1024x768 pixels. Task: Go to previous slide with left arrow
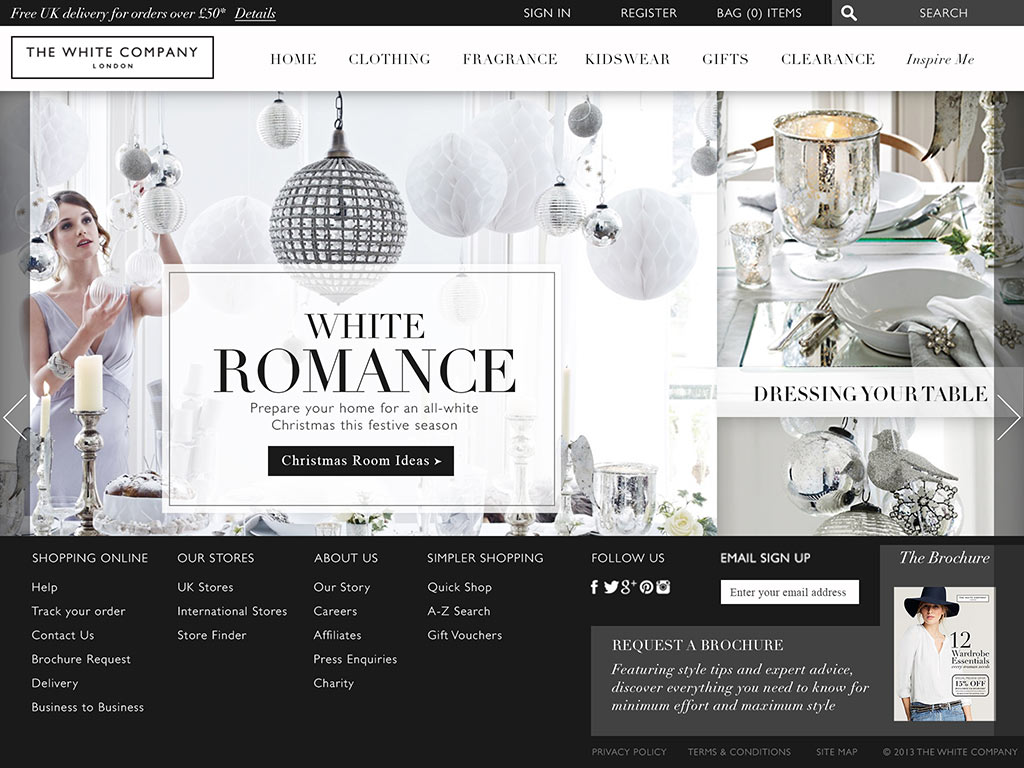(x=14, y=417)
